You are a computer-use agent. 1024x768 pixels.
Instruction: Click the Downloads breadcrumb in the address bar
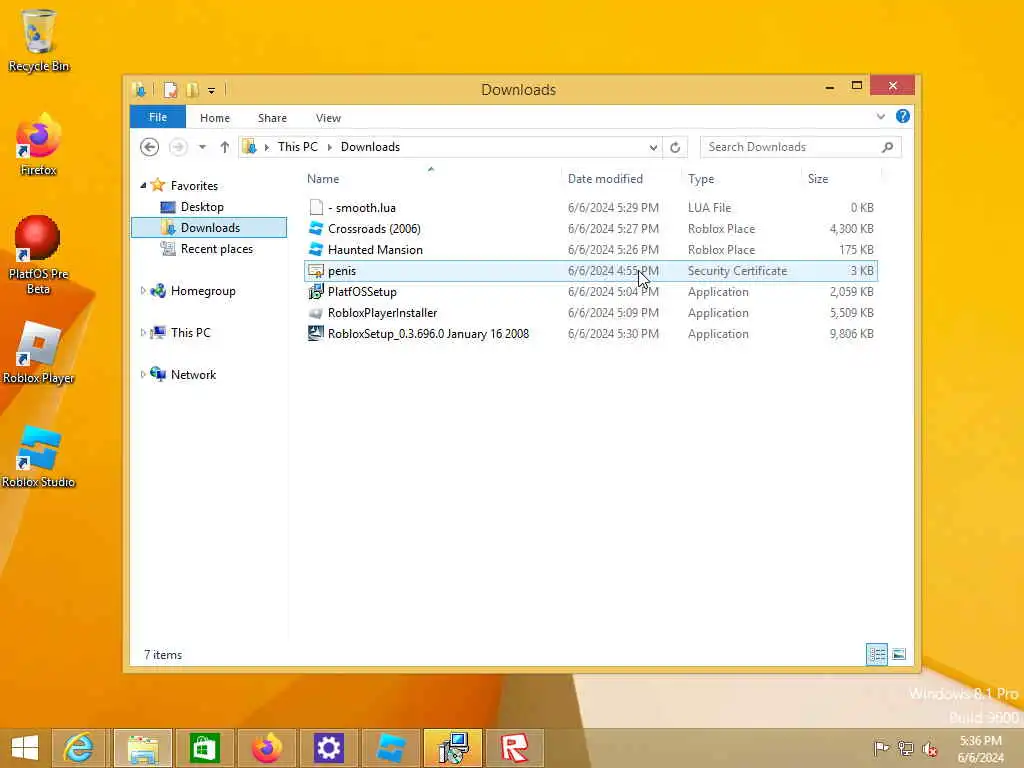tap(370, 147)
